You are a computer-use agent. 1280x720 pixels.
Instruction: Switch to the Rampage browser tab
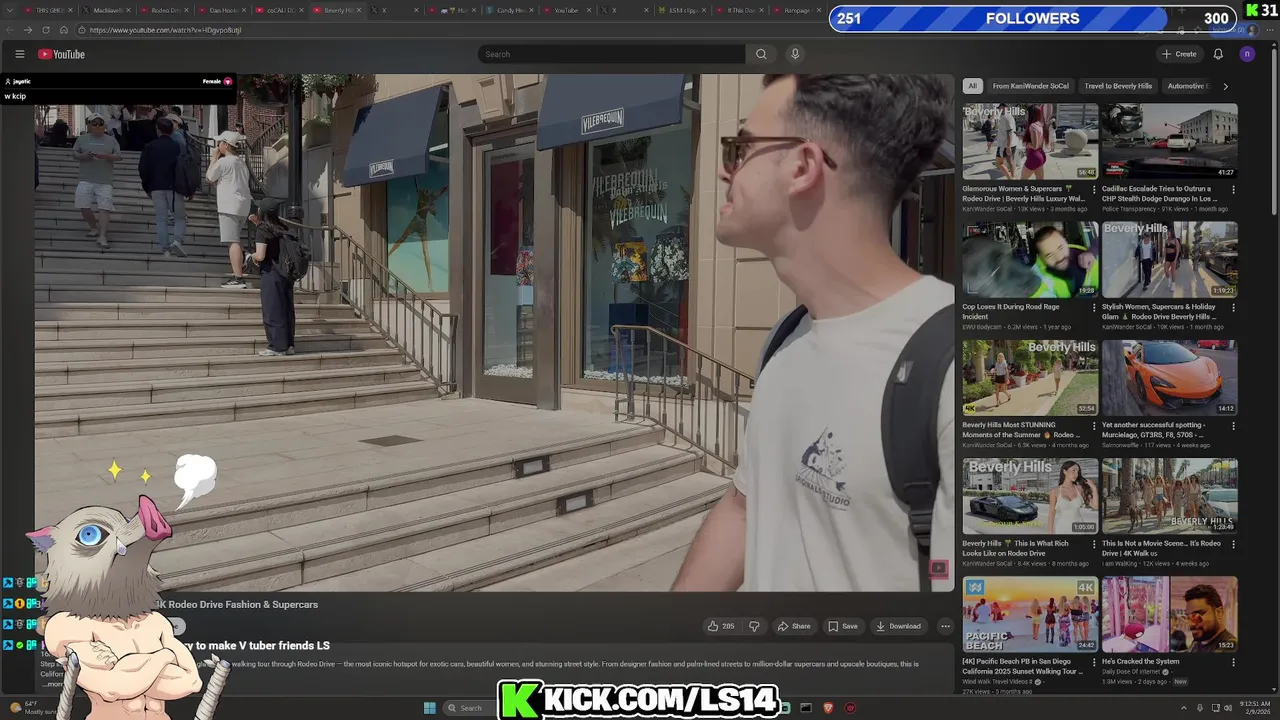coord(796,10)
